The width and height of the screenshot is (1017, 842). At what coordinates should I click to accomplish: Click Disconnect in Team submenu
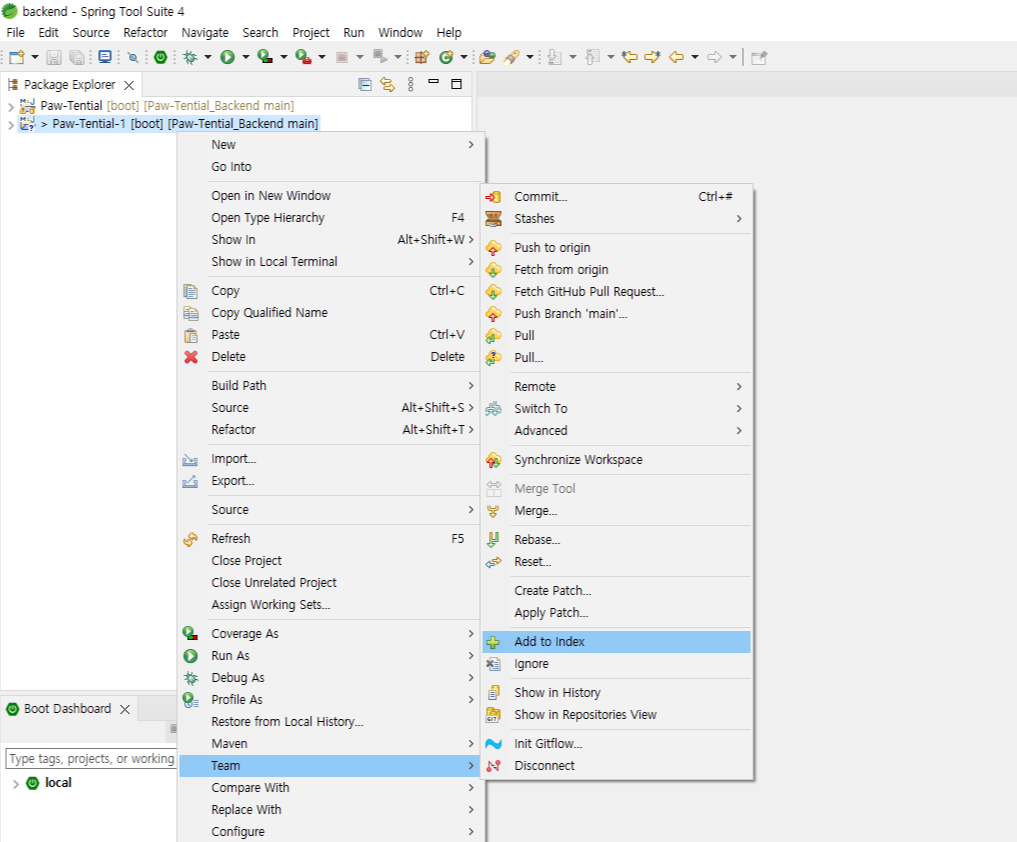(x=616, y=766)
